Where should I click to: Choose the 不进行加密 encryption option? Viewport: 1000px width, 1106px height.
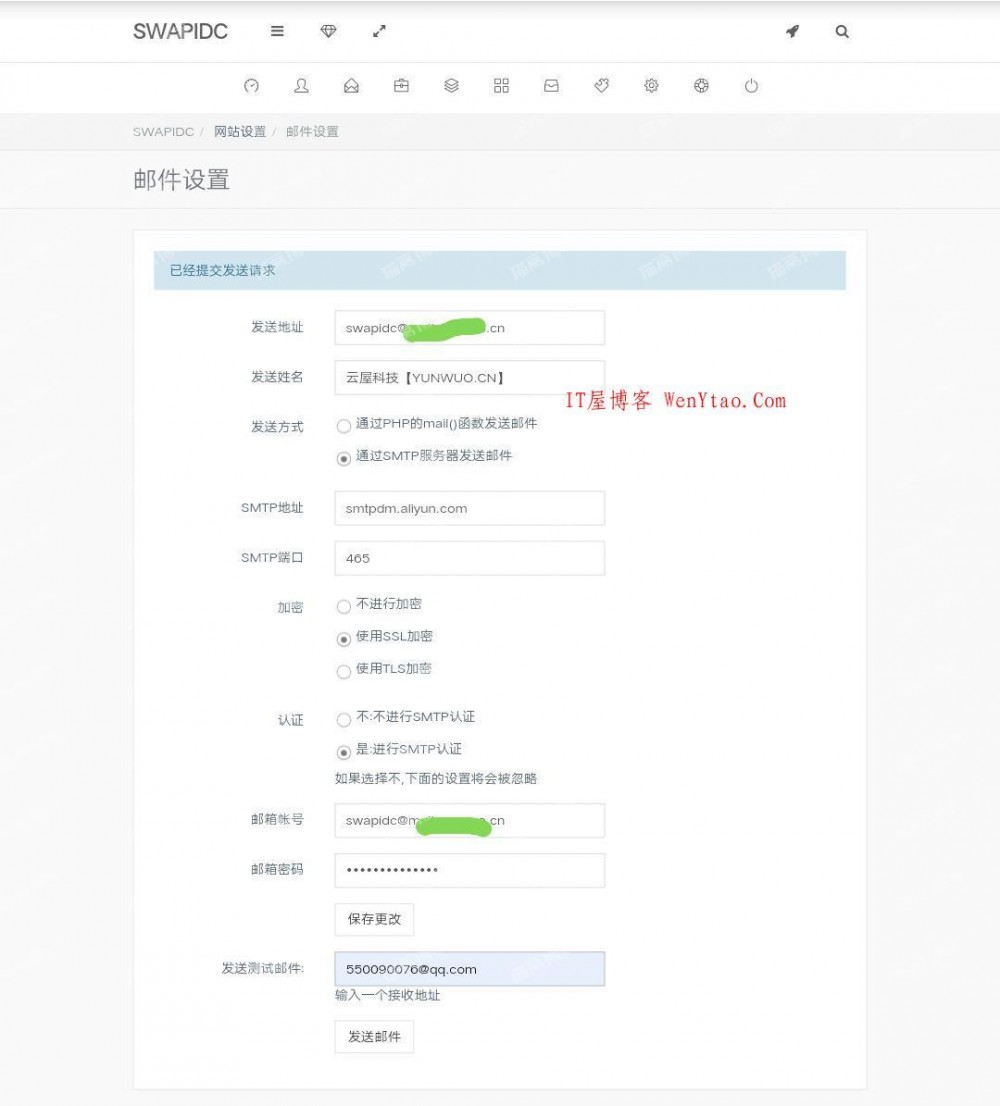pyautogui.click(x=344, y=605)
